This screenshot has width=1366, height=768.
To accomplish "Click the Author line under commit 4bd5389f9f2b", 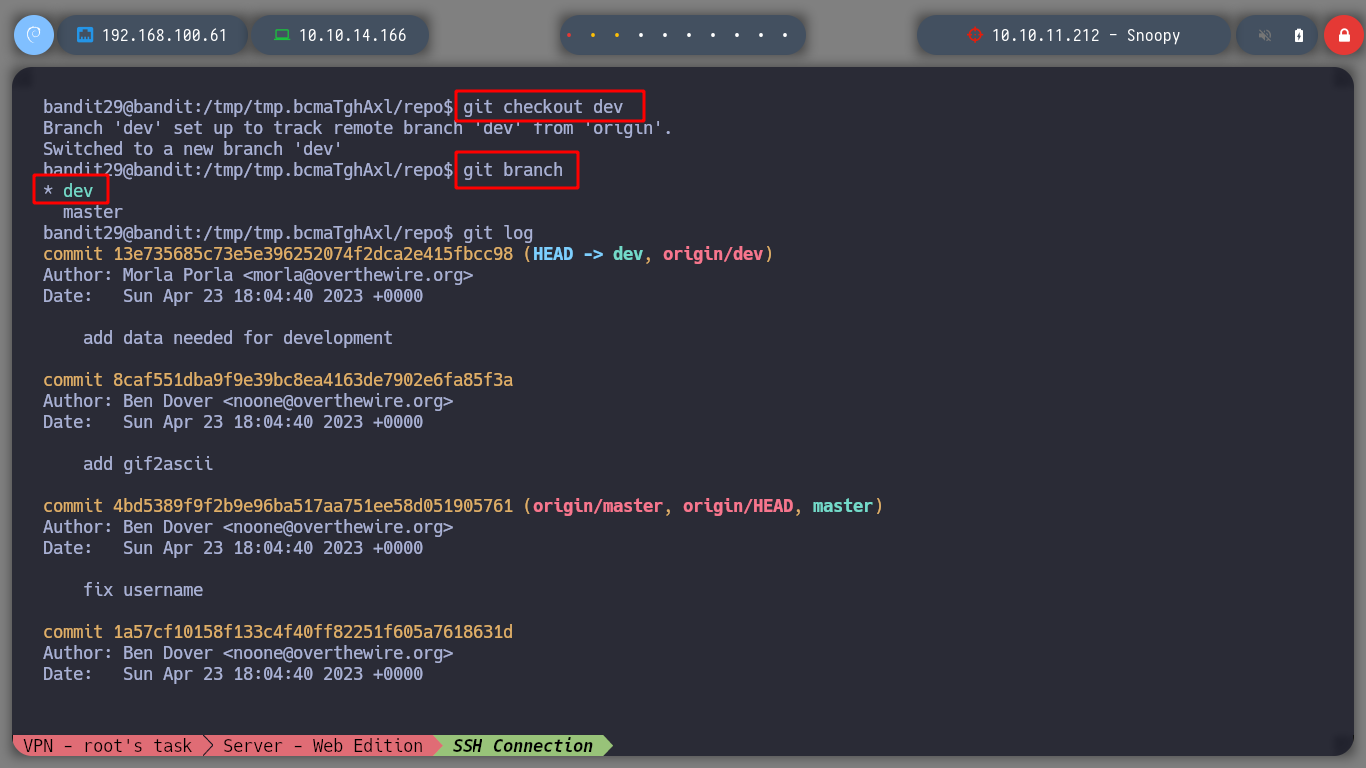I will coord(248,527).
